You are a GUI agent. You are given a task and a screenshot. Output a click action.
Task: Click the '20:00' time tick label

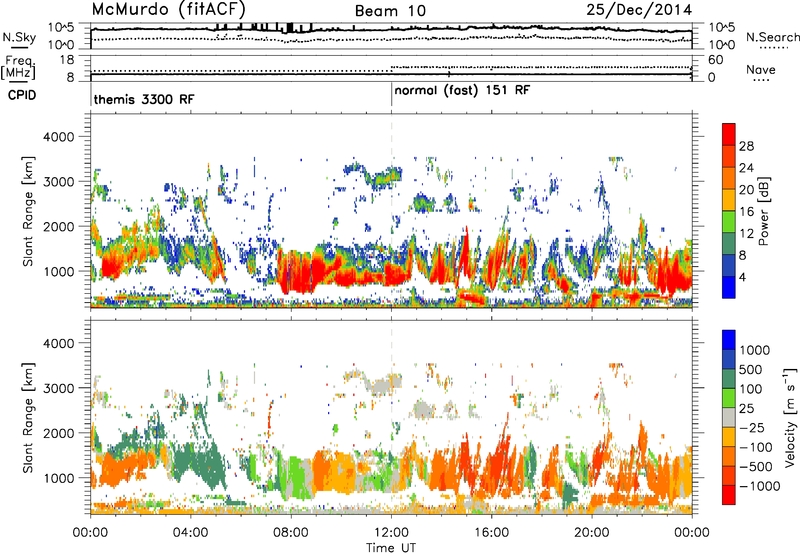pos(592,533)
